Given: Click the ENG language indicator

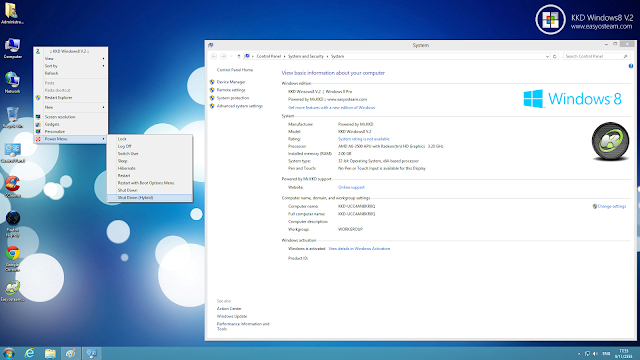Looking at the screenshot, I should [x=606, y=353].
